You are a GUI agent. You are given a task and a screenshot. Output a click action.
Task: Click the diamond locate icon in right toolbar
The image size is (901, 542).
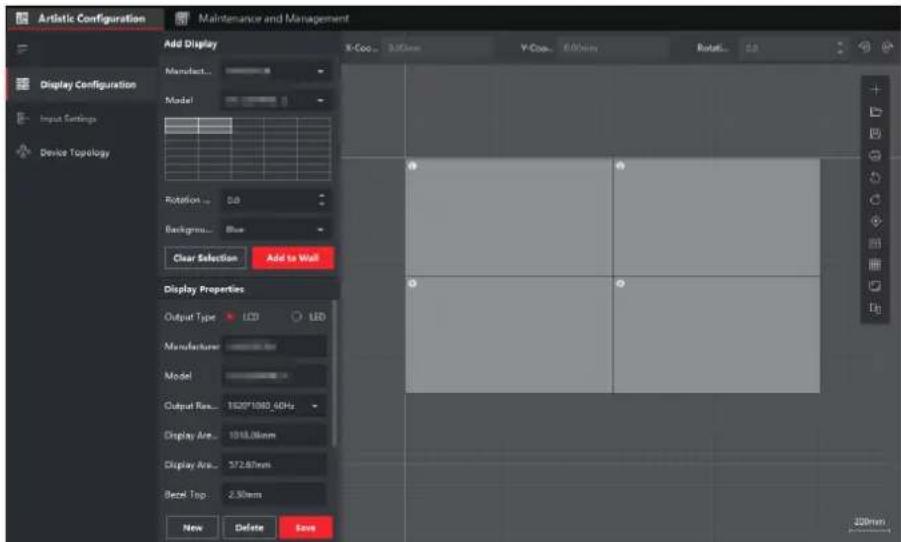[875, 221]
